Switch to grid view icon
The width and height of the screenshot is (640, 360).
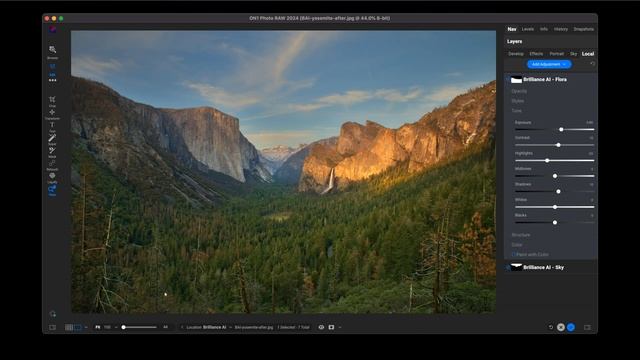point(69,327)
